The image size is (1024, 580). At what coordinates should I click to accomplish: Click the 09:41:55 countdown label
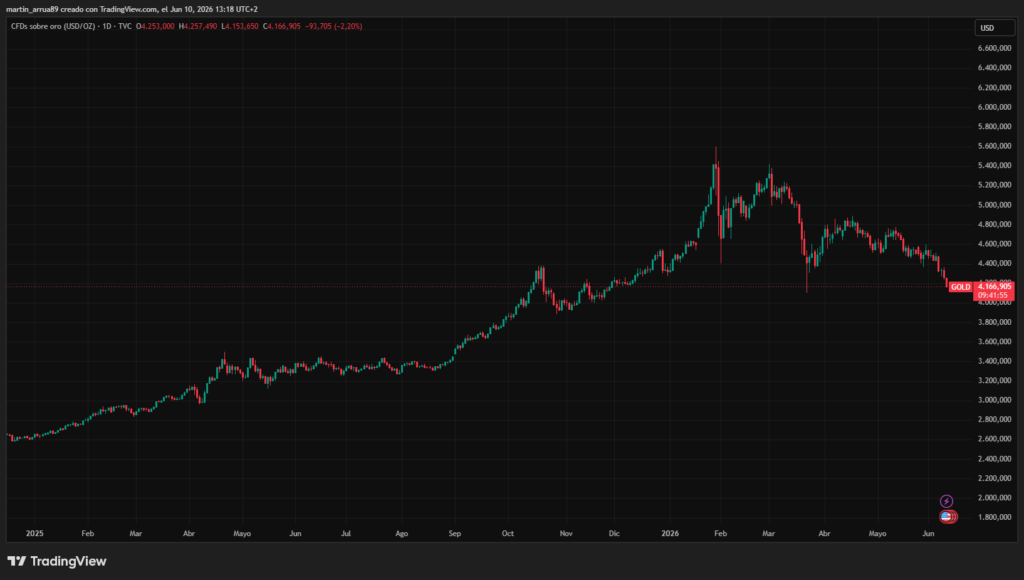pyautogui.click(x=993, y=295)
